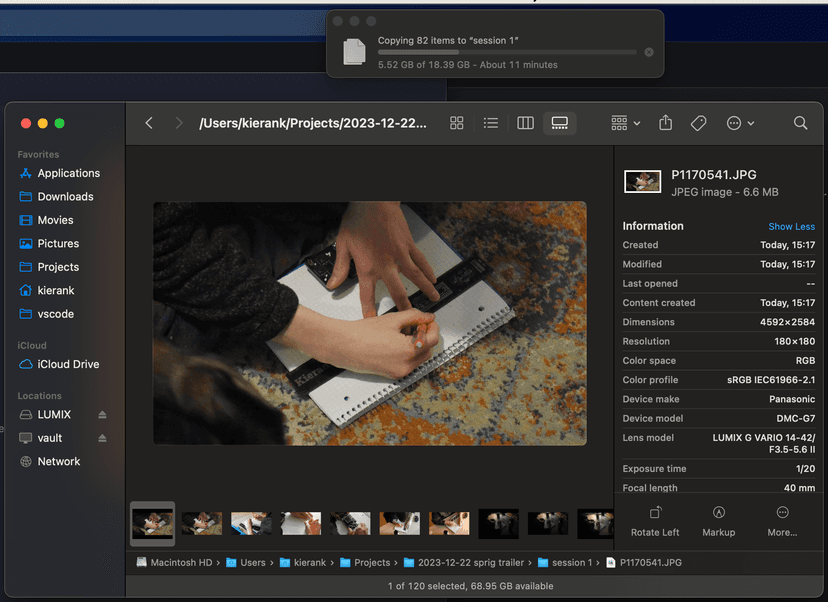Switch to list view
Viewport: 828px width, 602px height.
[x=490, y=123]
